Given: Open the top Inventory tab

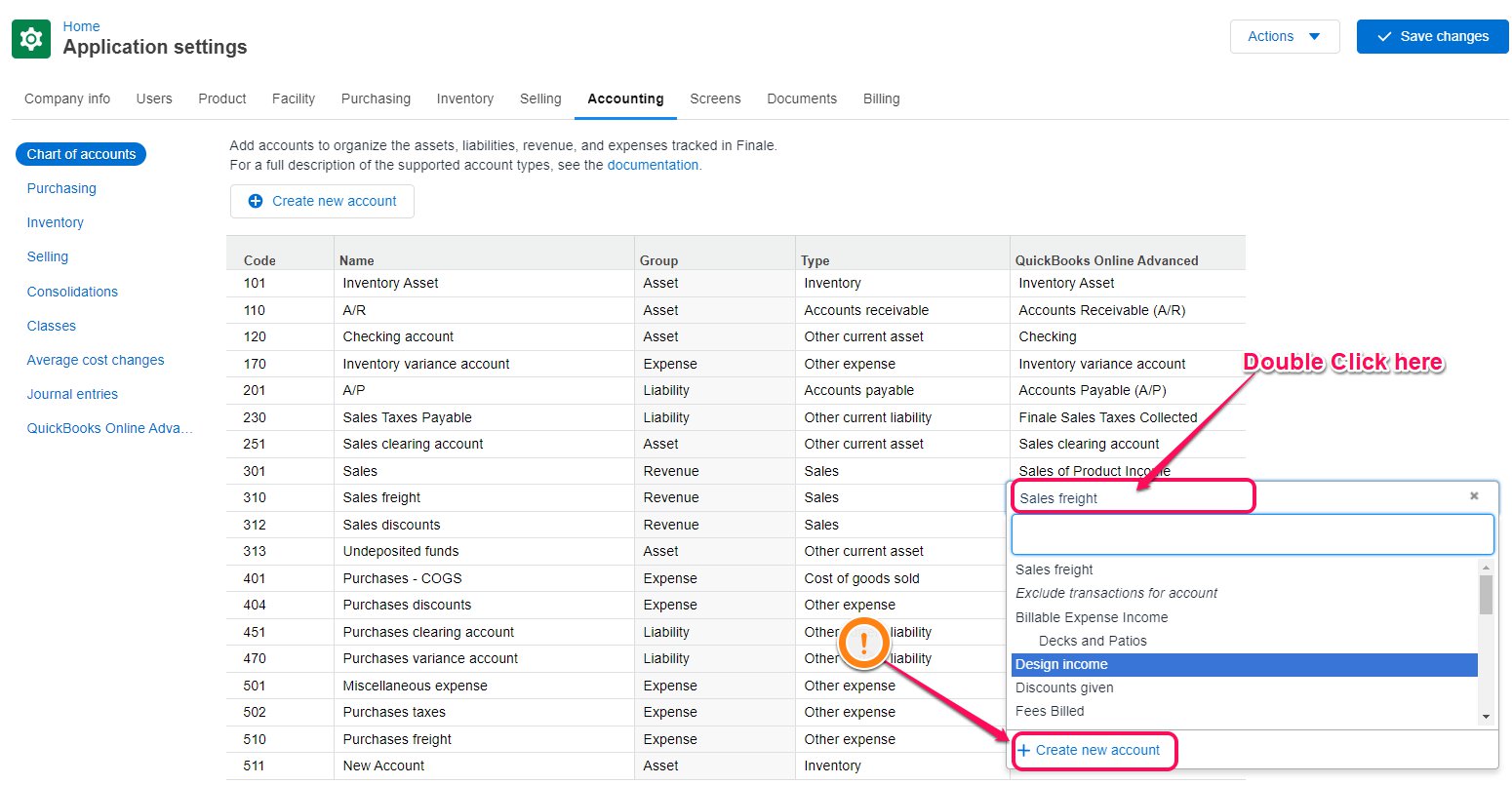Looking at the screenshot, I should (465, 98).
